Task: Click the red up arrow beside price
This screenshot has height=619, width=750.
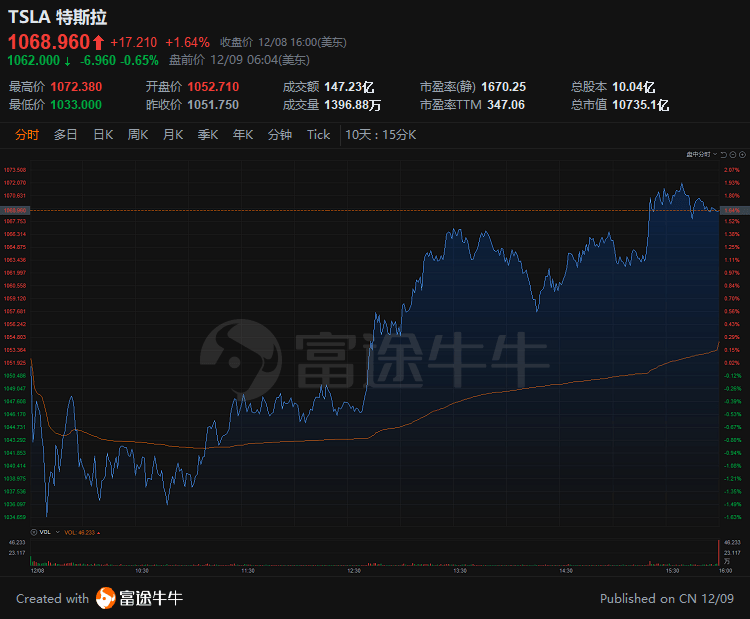Action: point(98,42)
